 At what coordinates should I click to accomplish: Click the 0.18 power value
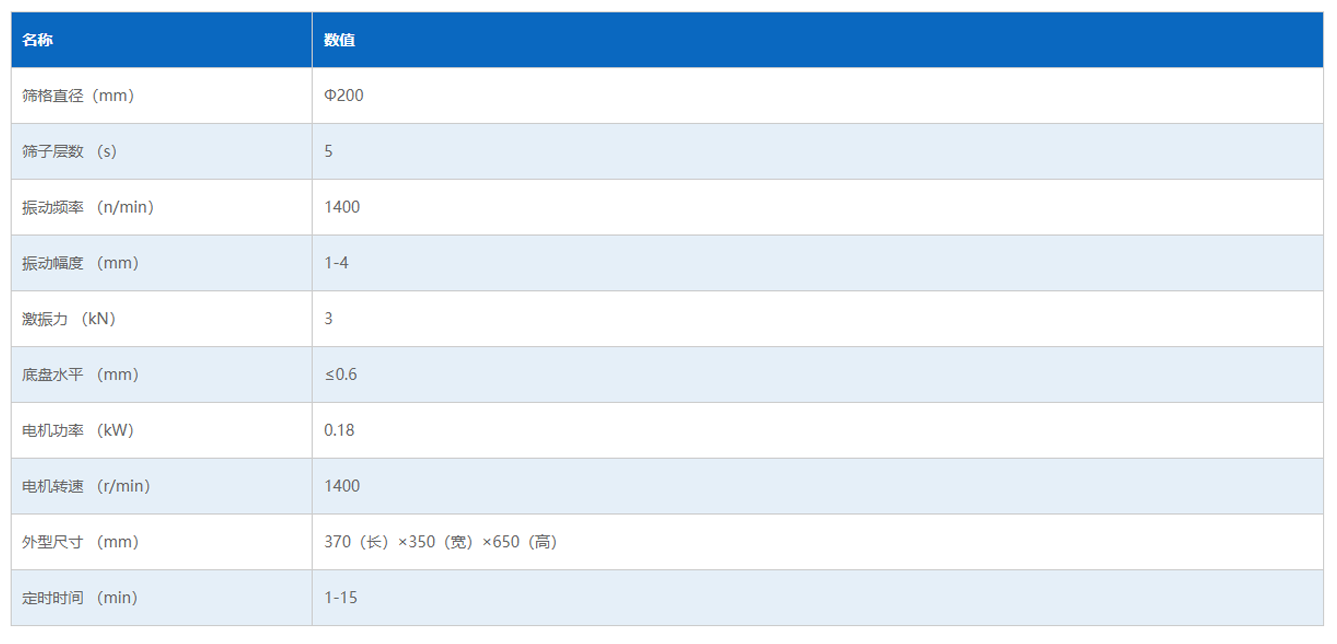click(339, 431)
